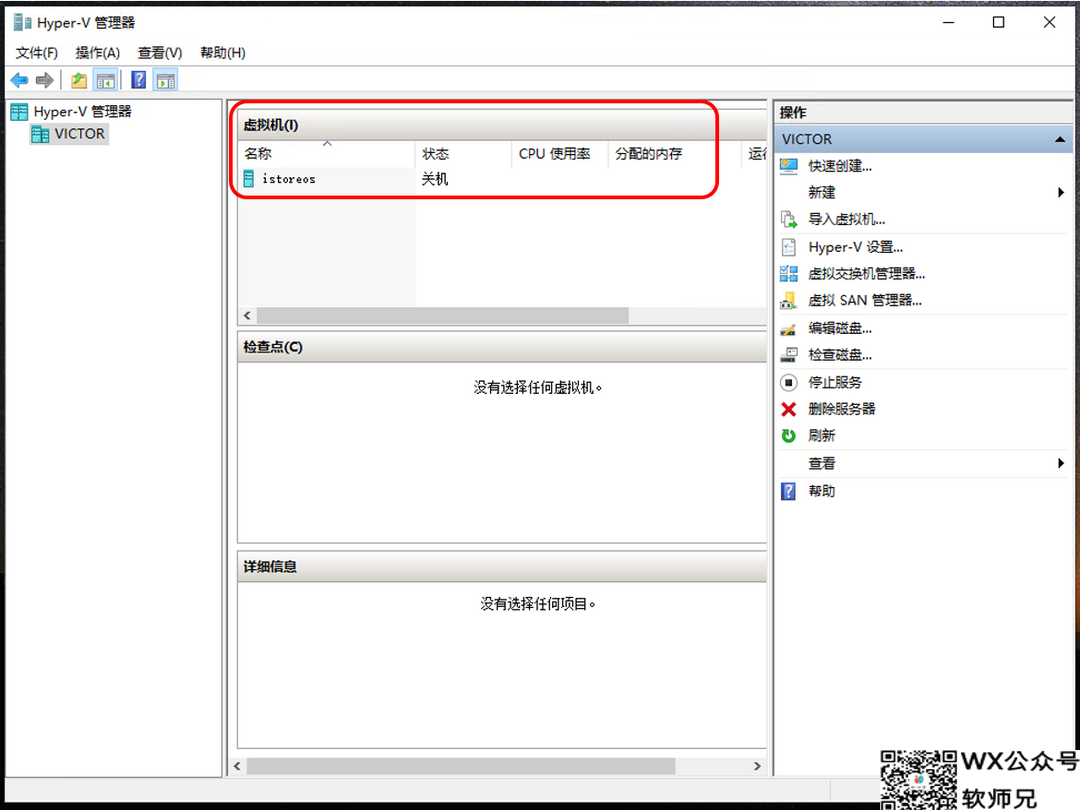The width and height of the screenshot is (1080, 810).
Task: Click the 检查点(C) section header
Action: pos(501,347)
